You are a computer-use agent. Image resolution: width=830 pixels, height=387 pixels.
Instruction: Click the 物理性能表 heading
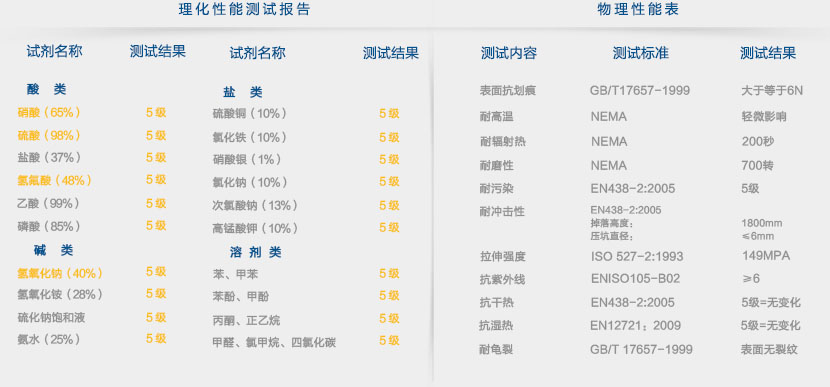638,10
